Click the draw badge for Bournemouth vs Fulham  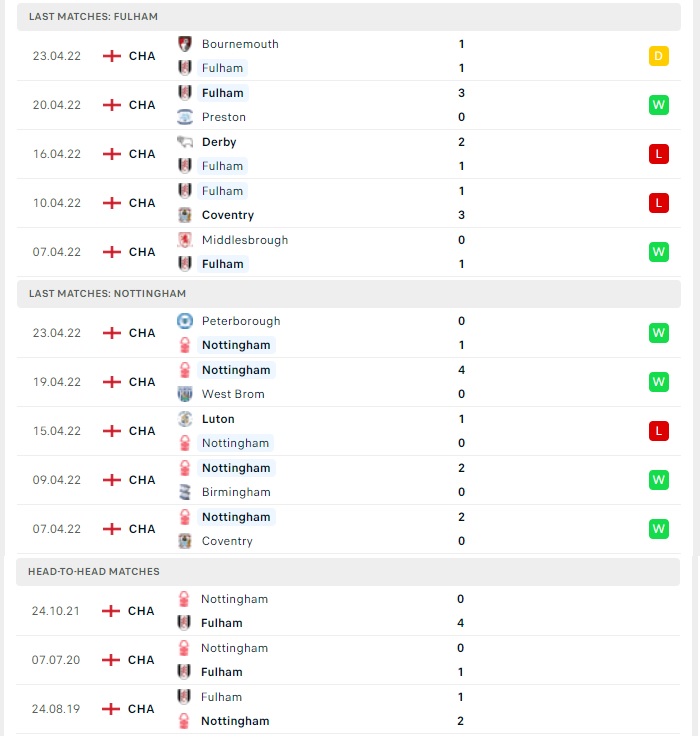pos(658,56)
